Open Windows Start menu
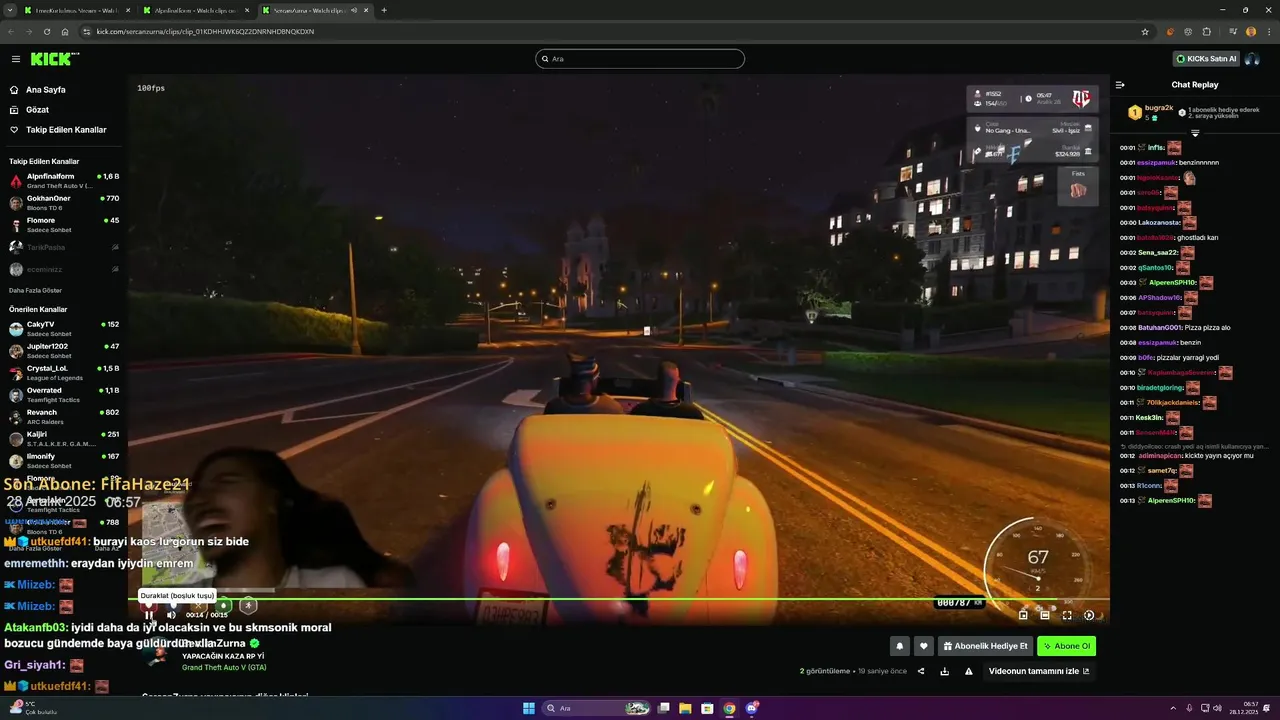The width and height of the screenshot is (1280, 720). click(x=529, y=708)
